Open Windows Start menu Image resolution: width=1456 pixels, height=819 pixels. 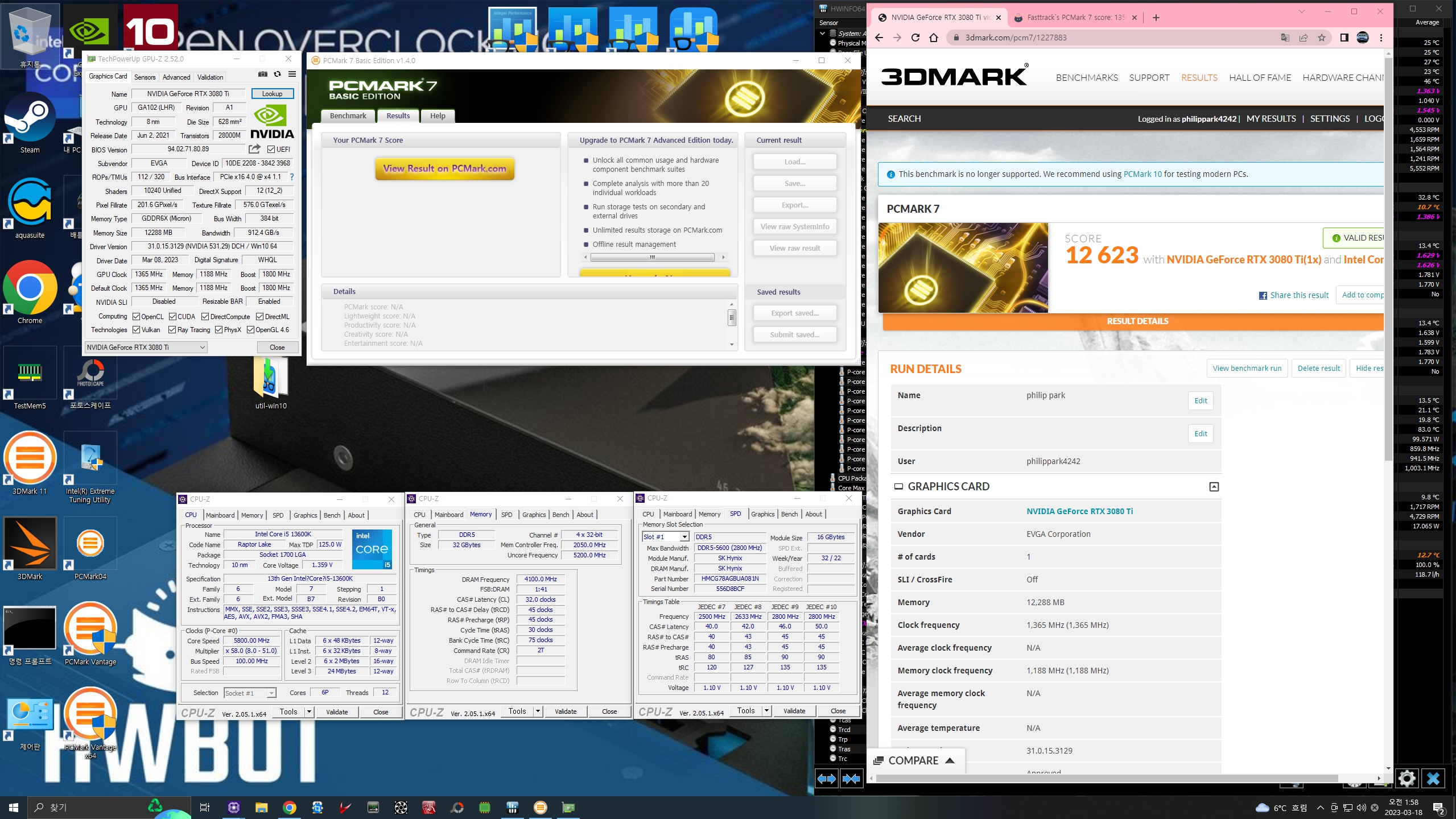14,808
